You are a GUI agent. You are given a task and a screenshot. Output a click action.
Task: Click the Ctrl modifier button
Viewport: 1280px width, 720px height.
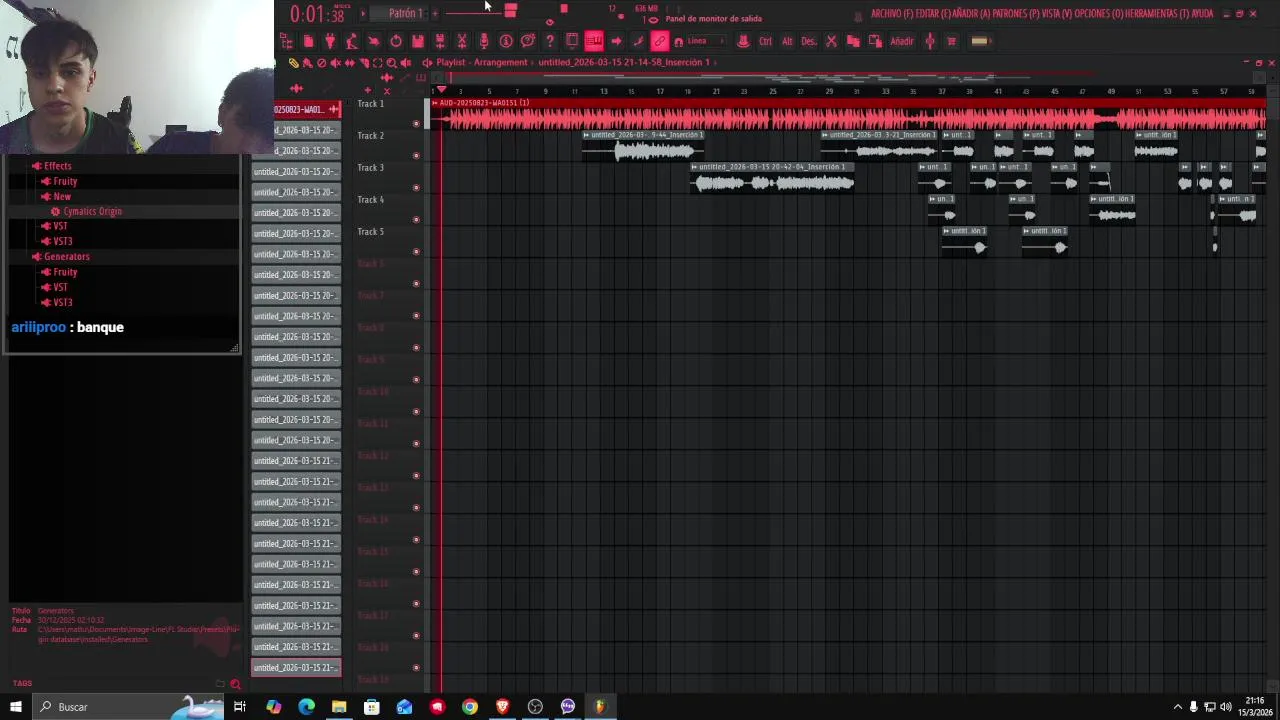pyautogui.click(x=765, y=41)
